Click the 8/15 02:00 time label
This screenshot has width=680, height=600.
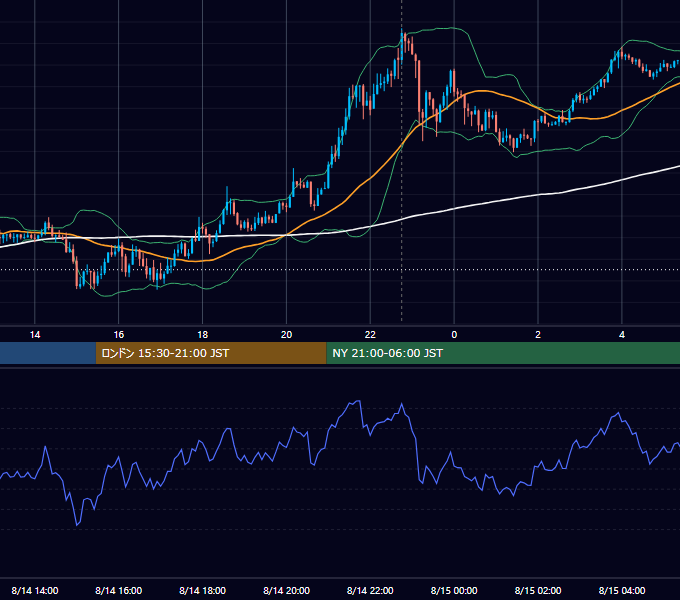(538, 590)
